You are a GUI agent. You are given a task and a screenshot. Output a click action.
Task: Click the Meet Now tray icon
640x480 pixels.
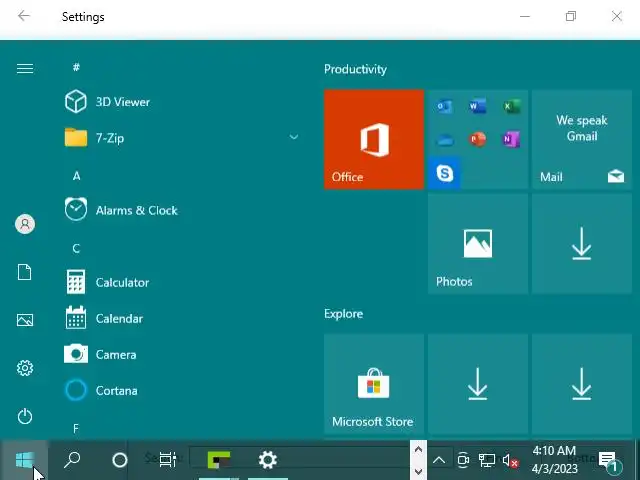(463, 460)
